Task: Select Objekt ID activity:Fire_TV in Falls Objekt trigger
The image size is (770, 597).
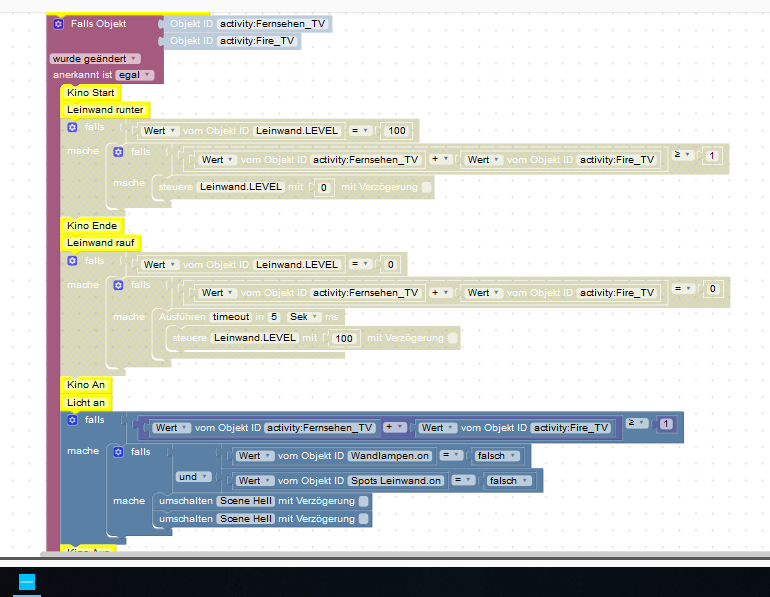Action: tap(232, 41)
